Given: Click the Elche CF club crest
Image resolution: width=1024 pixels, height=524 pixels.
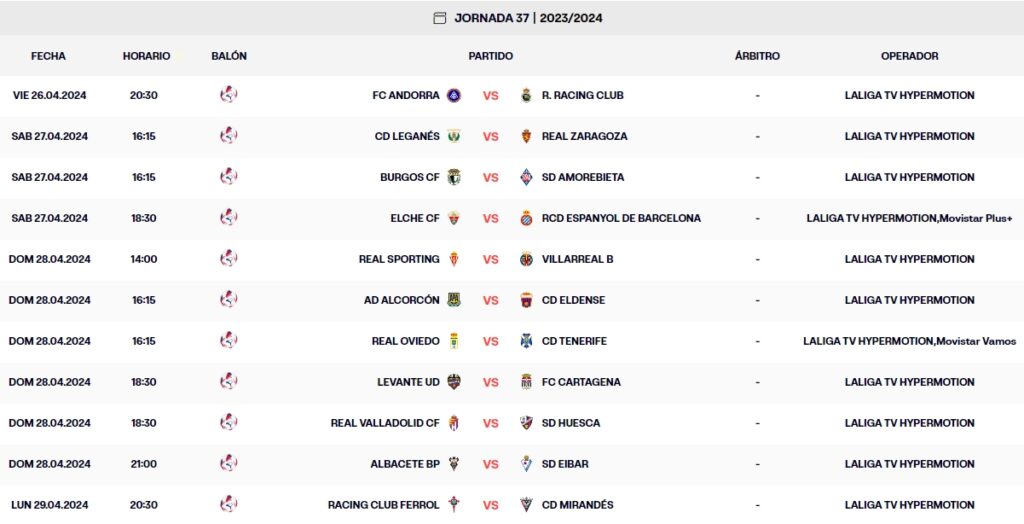Looking at the screenshot, I should point(454,218).
